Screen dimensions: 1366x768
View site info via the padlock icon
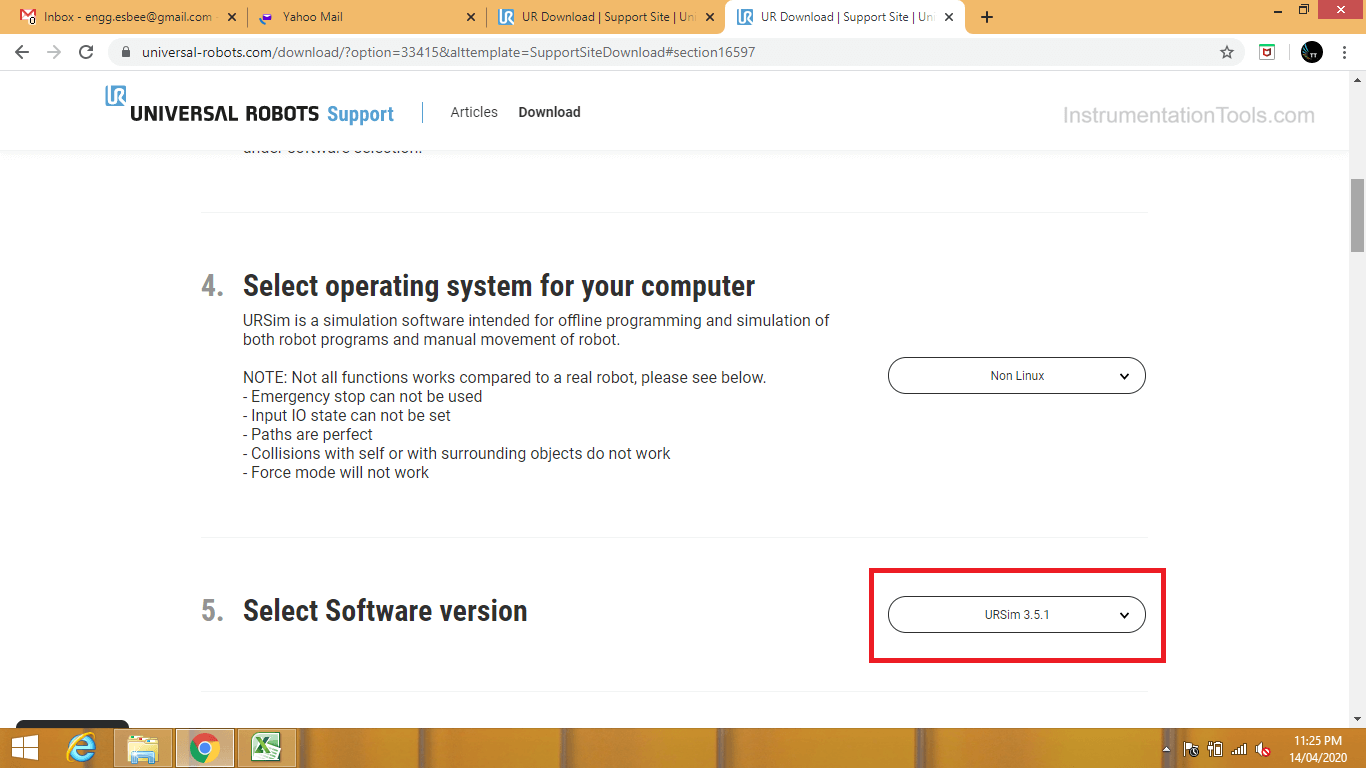[125, 52]
